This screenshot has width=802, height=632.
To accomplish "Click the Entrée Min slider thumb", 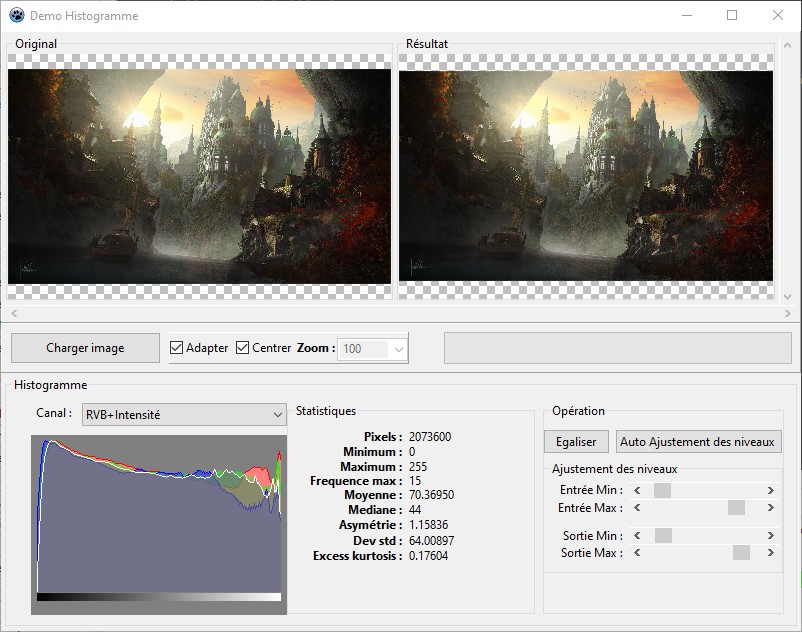I will point(662,490).
